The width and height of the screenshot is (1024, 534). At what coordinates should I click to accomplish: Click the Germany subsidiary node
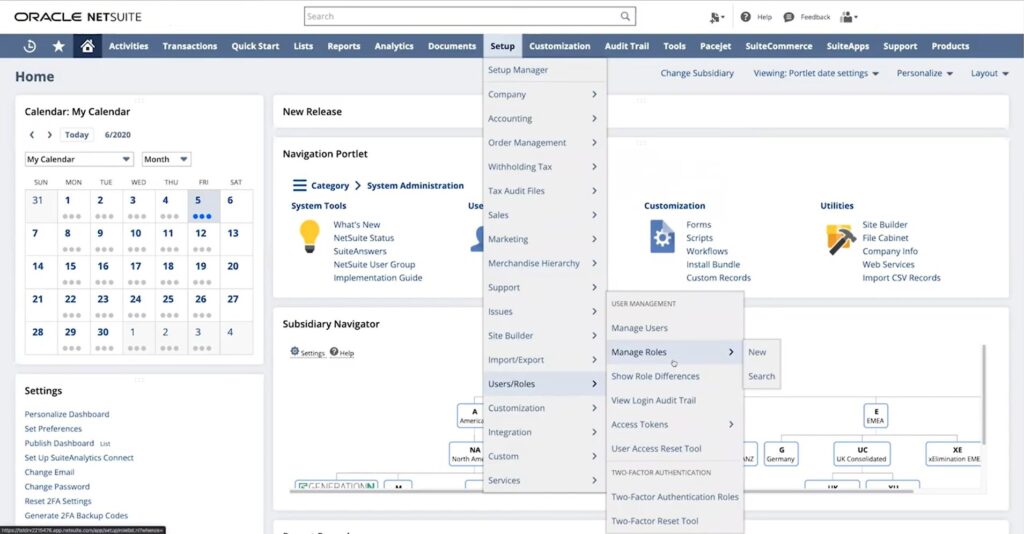[780, 454]
